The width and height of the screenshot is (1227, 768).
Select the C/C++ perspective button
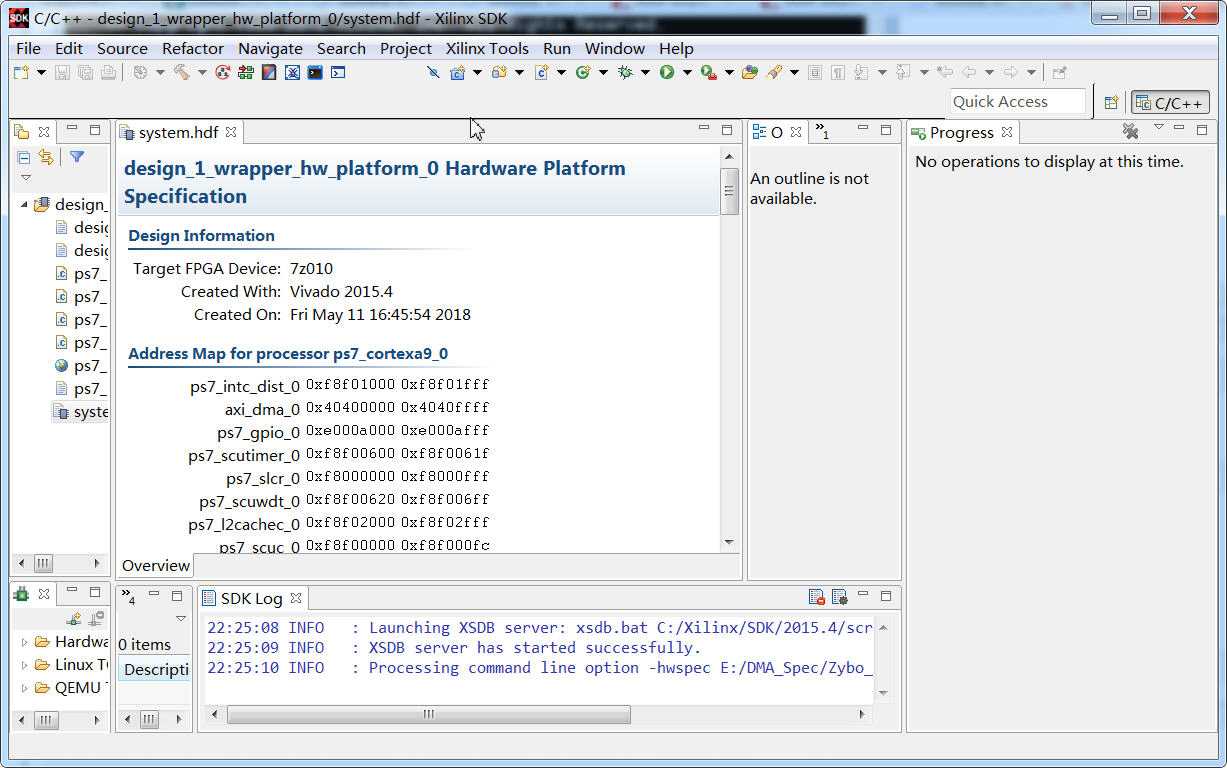(x=1170, y=102)
